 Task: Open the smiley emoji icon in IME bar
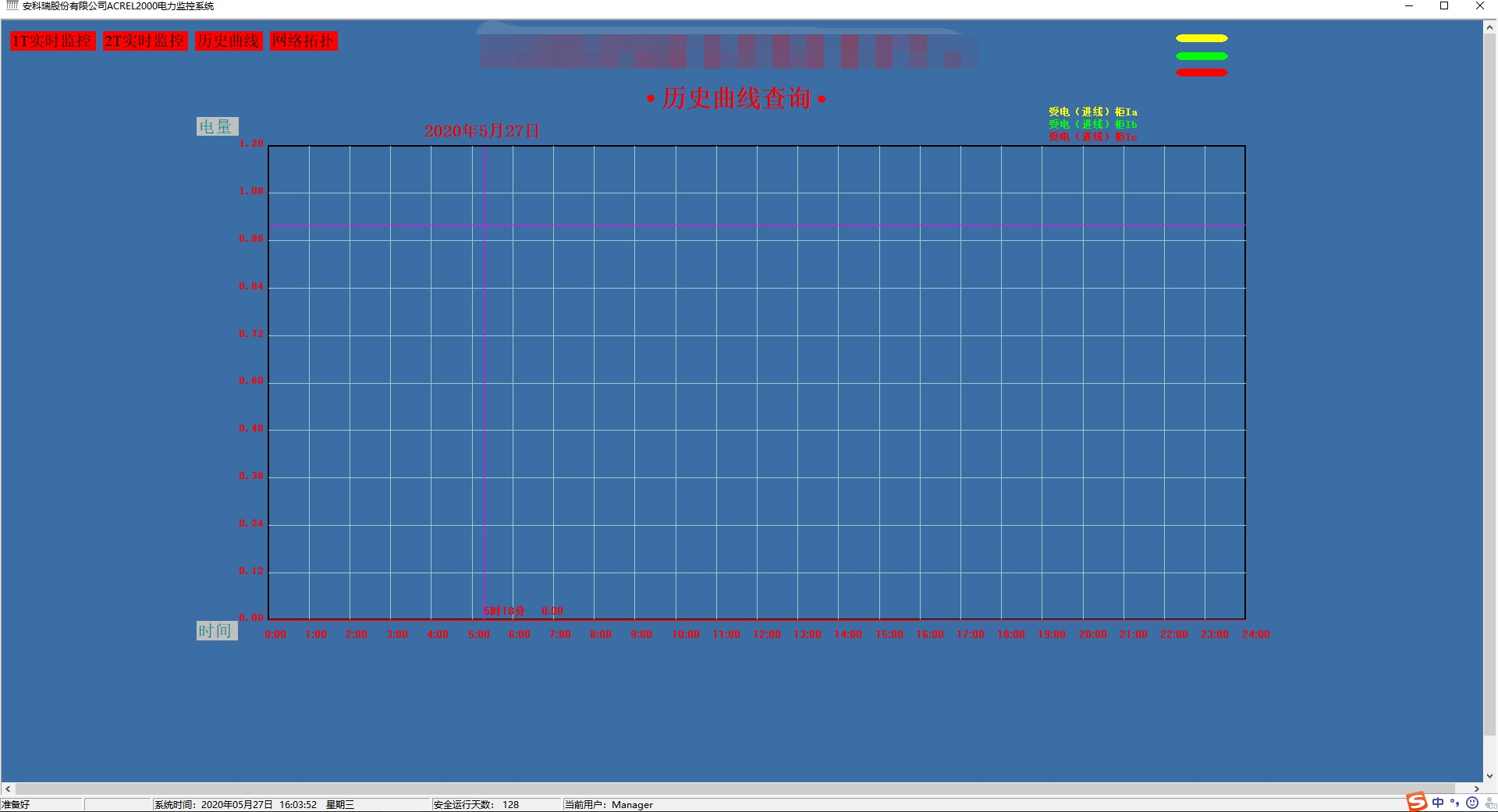1472,803
